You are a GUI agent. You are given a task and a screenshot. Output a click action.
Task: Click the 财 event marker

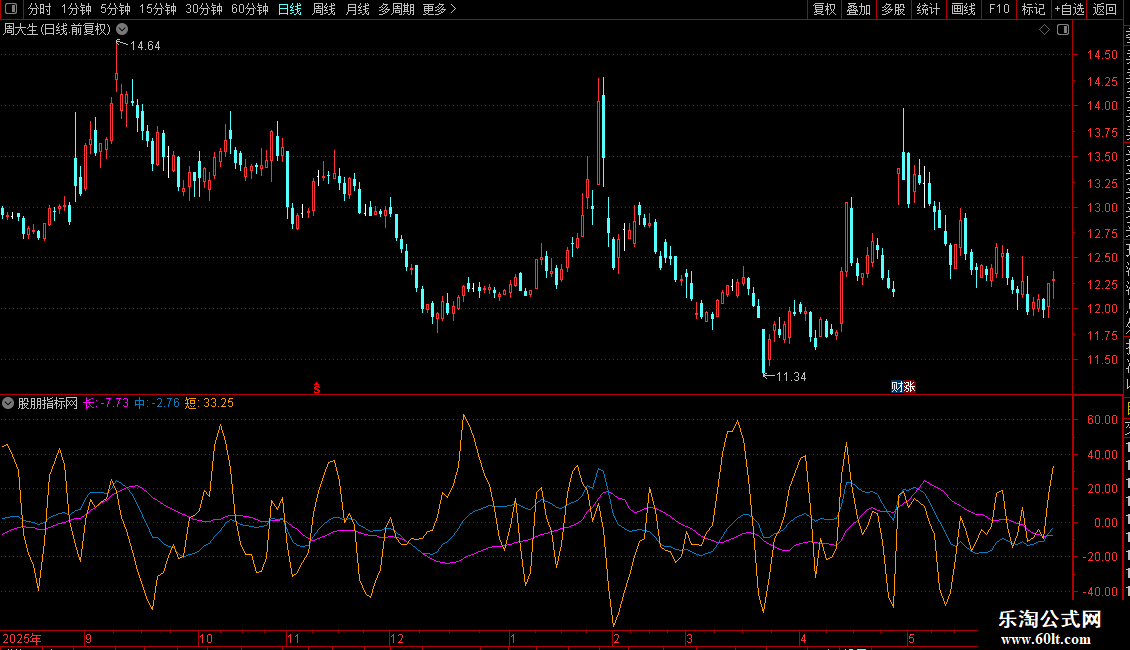point(897,387)
